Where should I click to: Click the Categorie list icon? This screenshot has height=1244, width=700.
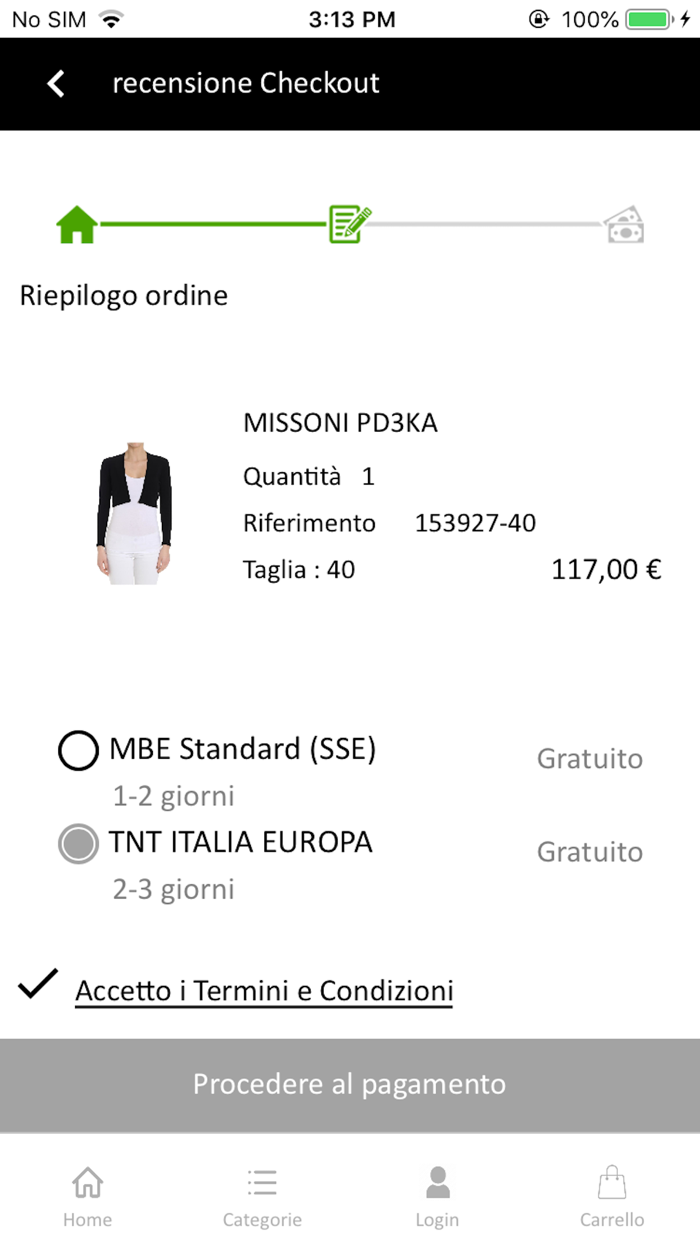pos(262,1181)
